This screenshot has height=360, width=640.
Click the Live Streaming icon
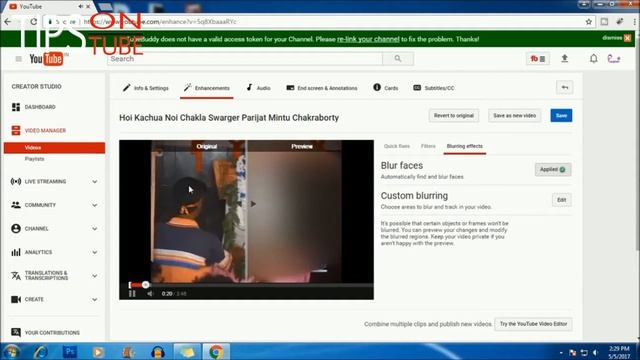(16, 182)
